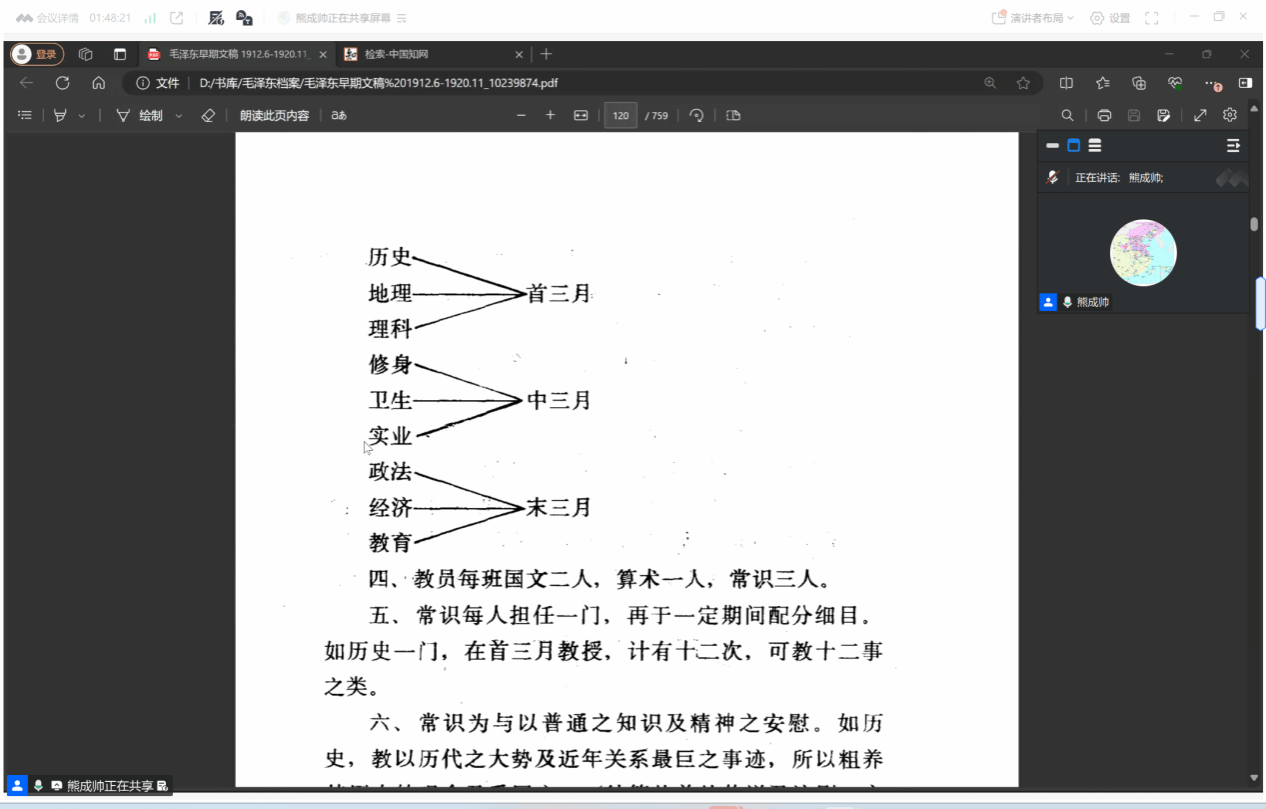Click 朗读此页内容 read aloud button

point(274,115)
